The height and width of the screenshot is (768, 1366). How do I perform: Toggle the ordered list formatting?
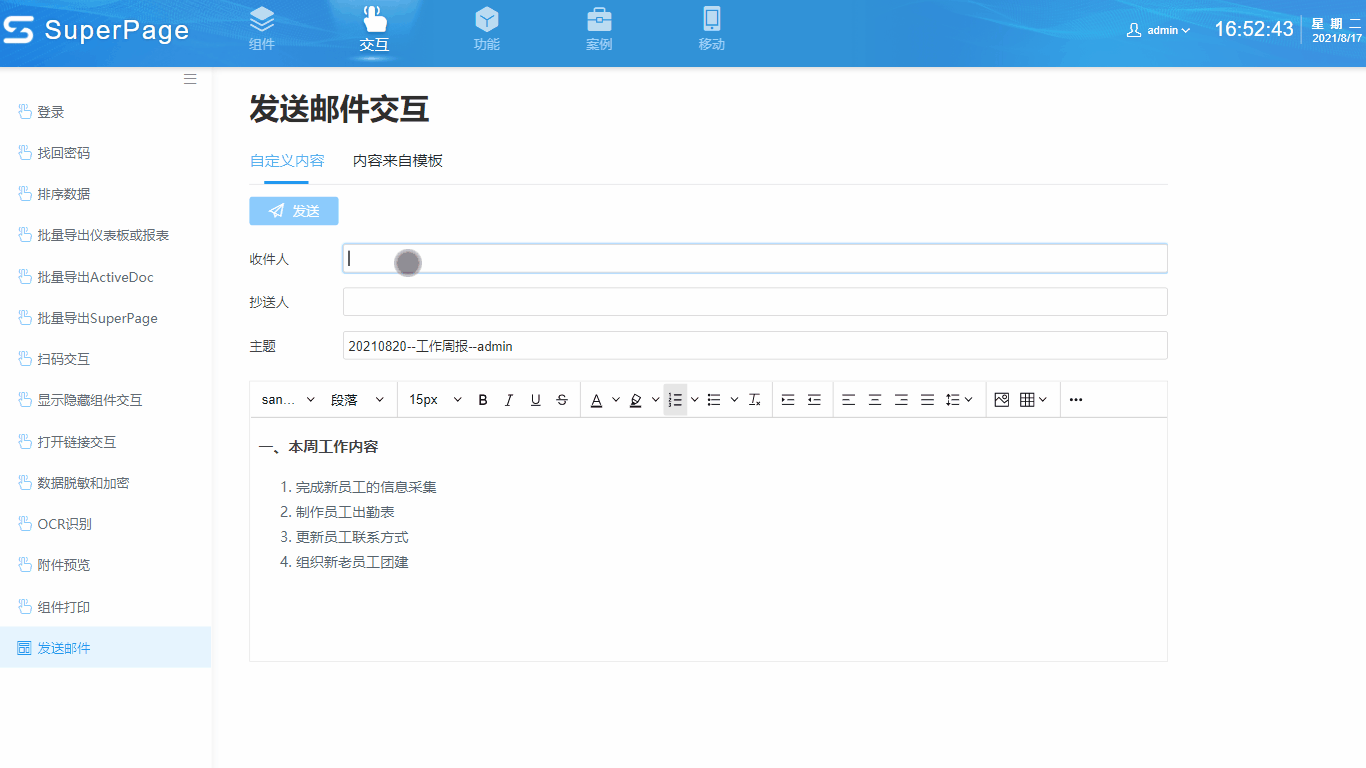click(676, 399)
